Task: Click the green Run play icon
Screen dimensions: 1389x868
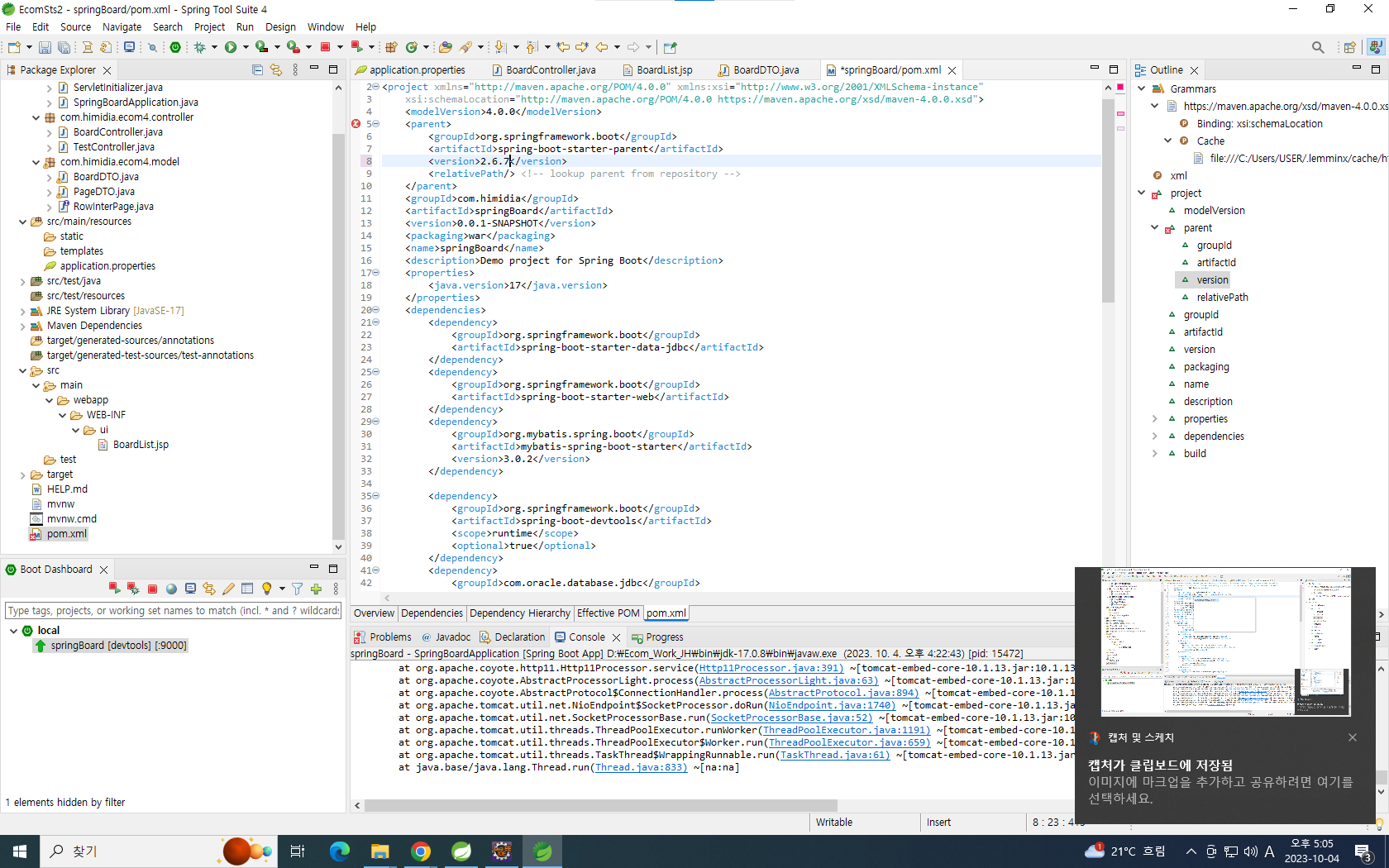Action: pos(231,47)
